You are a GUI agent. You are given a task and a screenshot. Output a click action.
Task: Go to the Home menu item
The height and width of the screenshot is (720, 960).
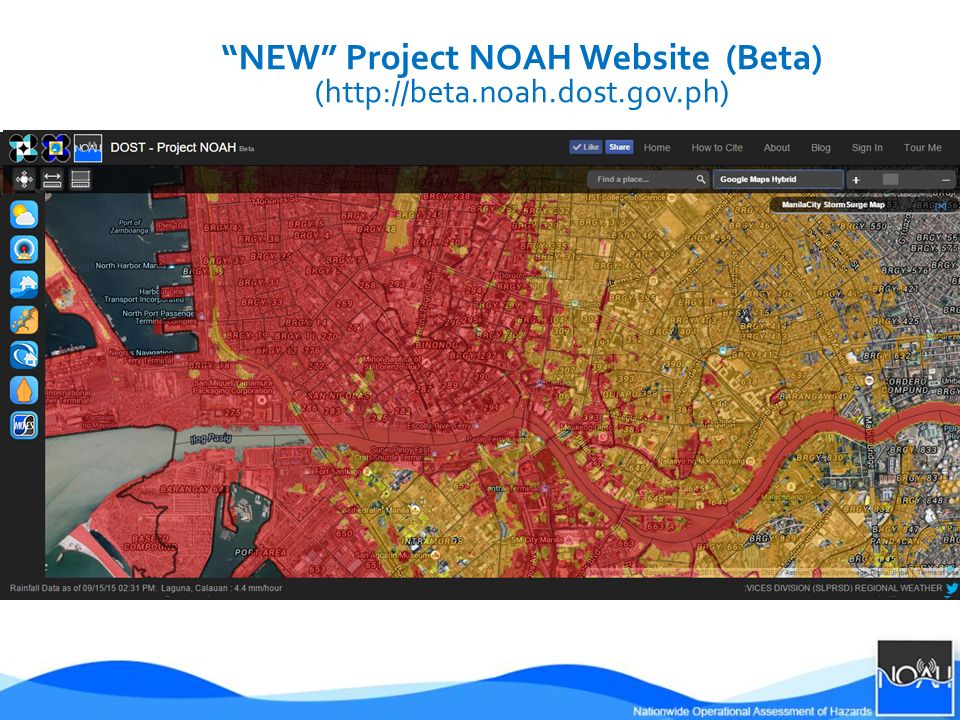(x=657, y=148)
